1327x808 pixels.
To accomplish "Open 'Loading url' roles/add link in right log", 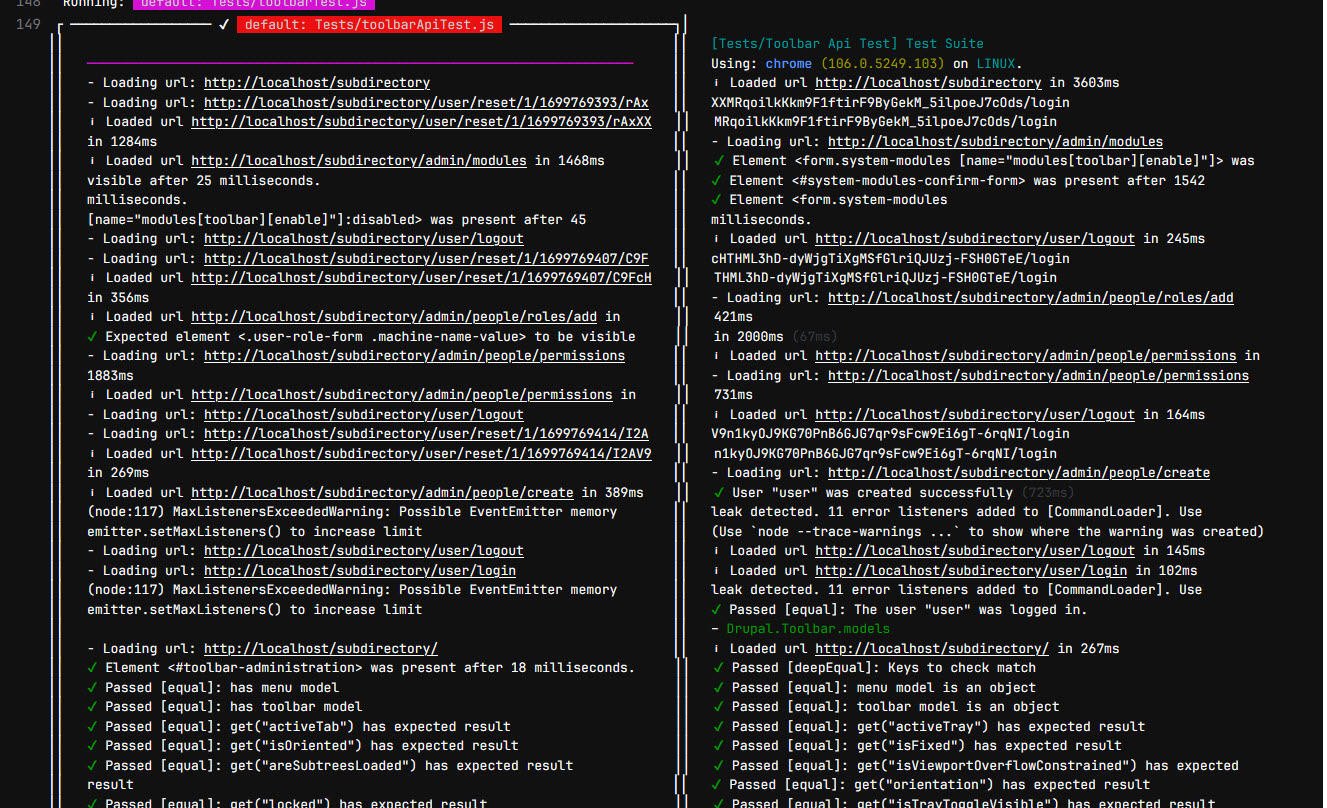I will pyautogui.click(x=1031, y=298).
